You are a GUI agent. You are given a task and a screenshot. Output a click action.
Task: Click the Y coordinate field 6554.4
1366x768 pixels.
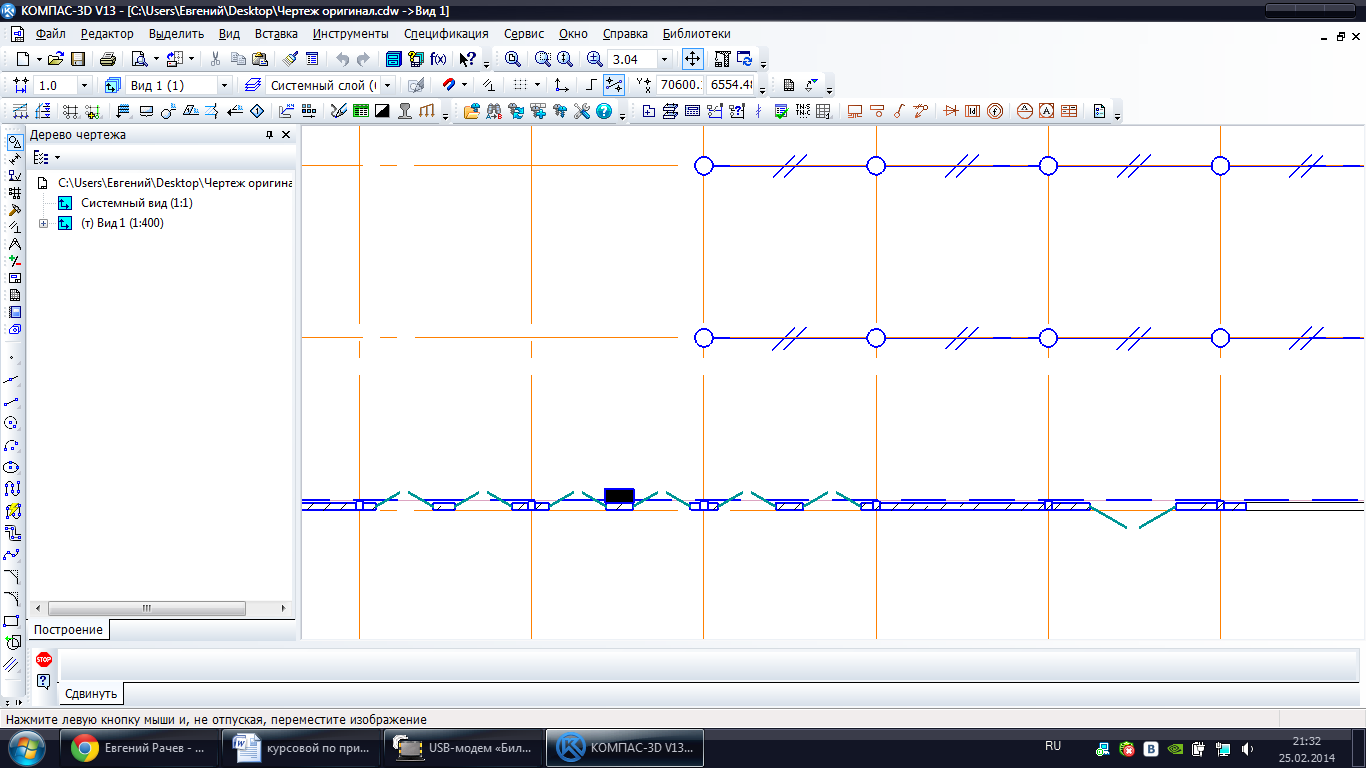[x=730, y=85]
